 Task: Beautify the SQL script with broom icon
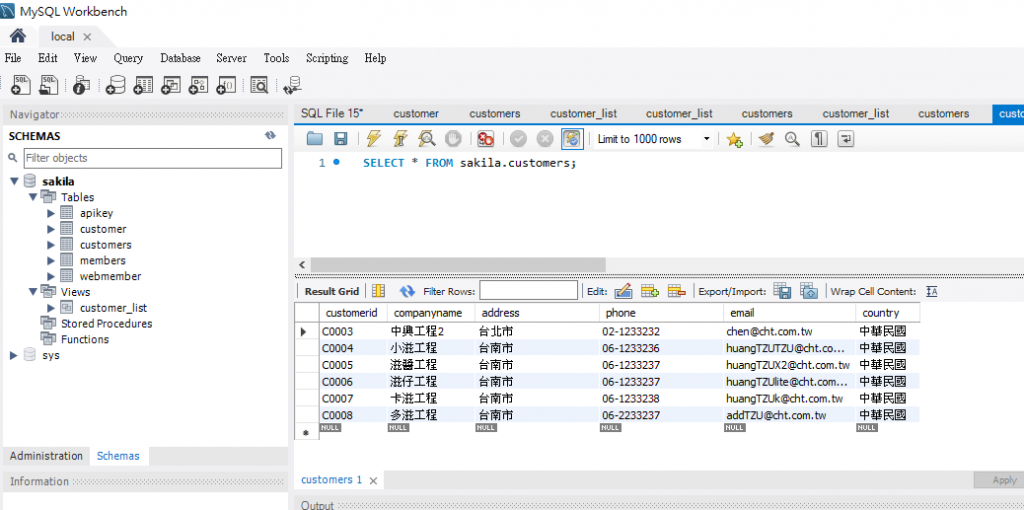[x=766, y=138]
